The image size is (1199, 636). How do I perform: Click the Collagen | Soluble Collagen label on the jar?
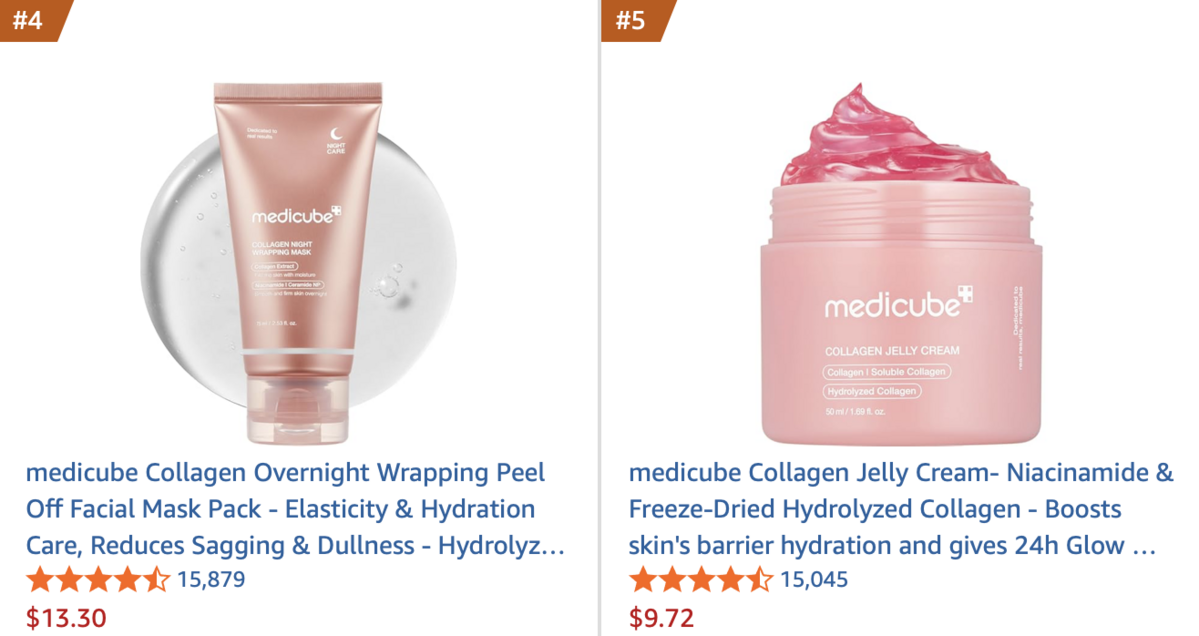(x=887, y=372)
